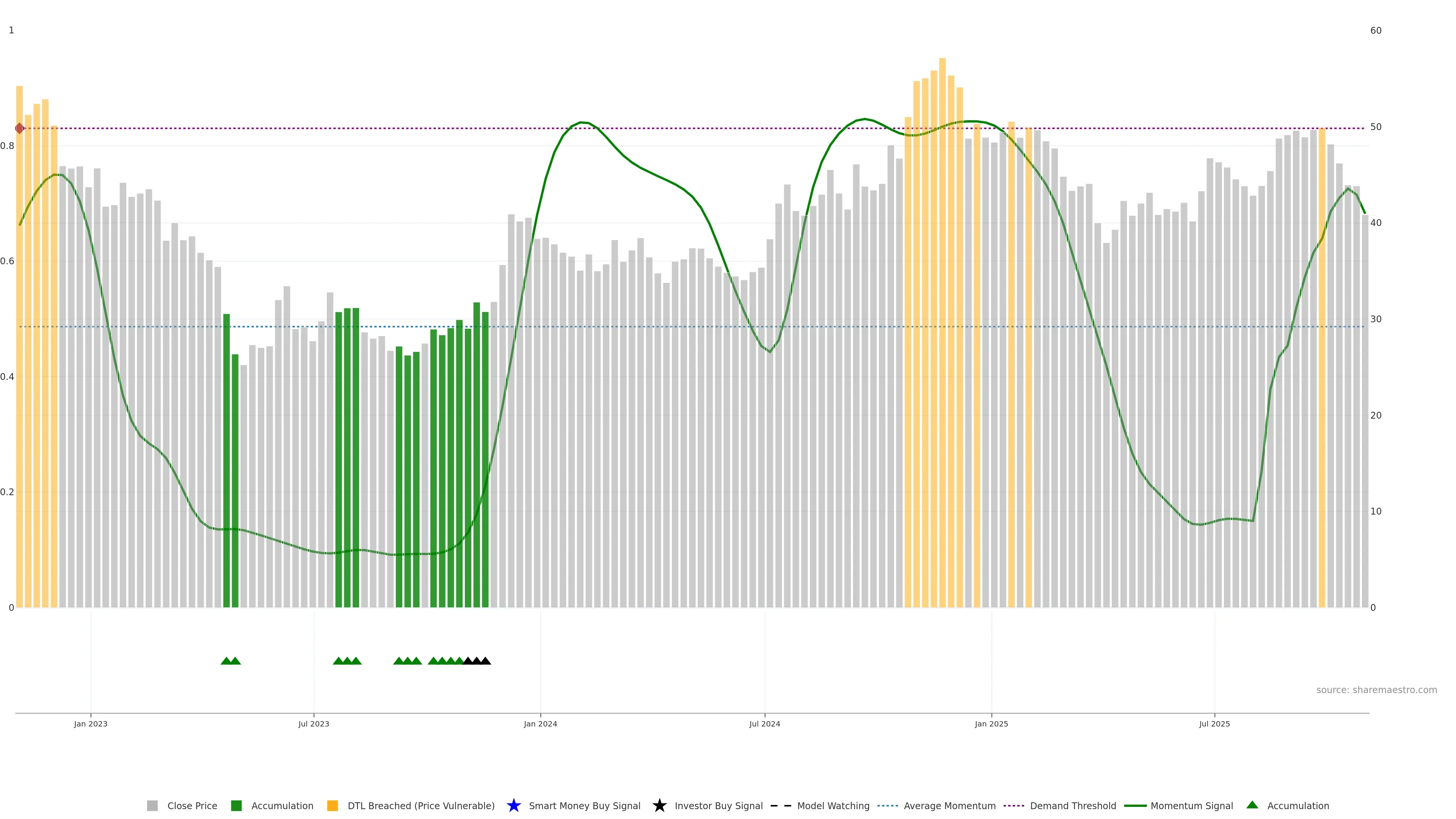Click the green Accumulation triangle legend icon
The image size is (1456, 819).
tap(1252, 805)
